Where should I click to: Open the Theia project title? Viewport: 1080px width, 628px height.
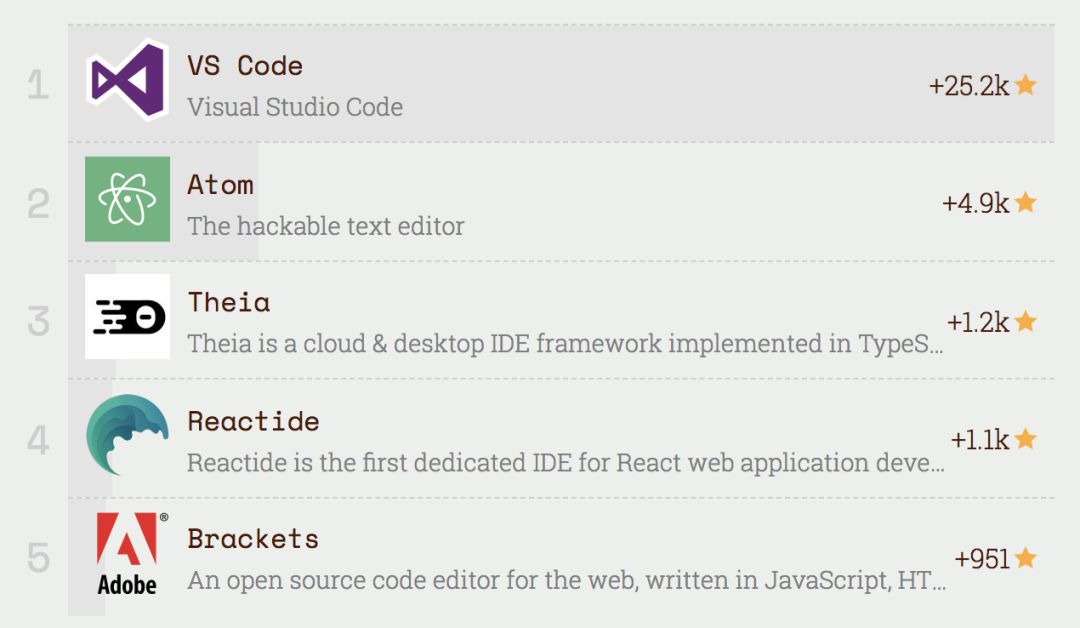[x=229, y=302]
